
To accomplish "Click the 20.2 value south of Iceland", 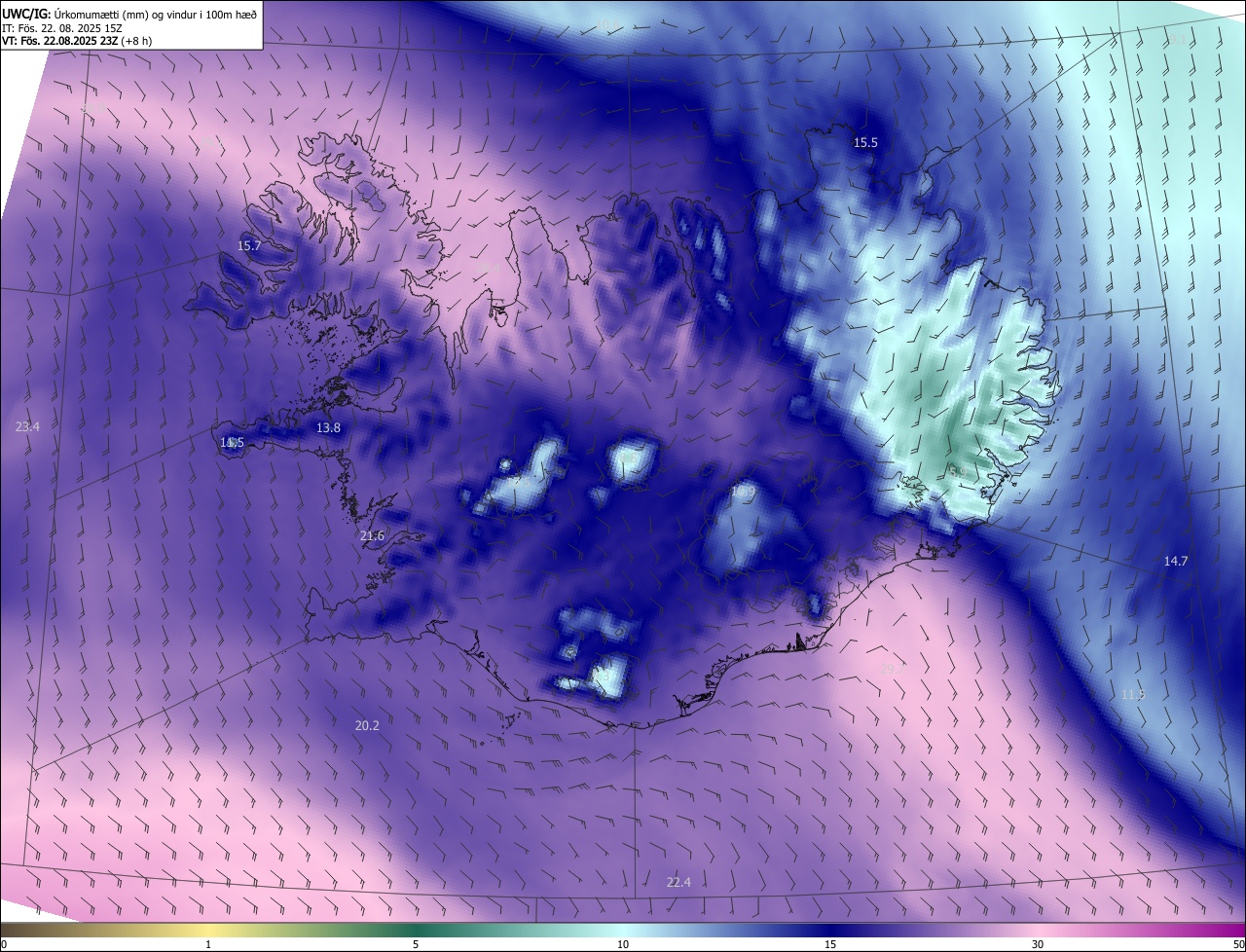I will click(367, 725).
